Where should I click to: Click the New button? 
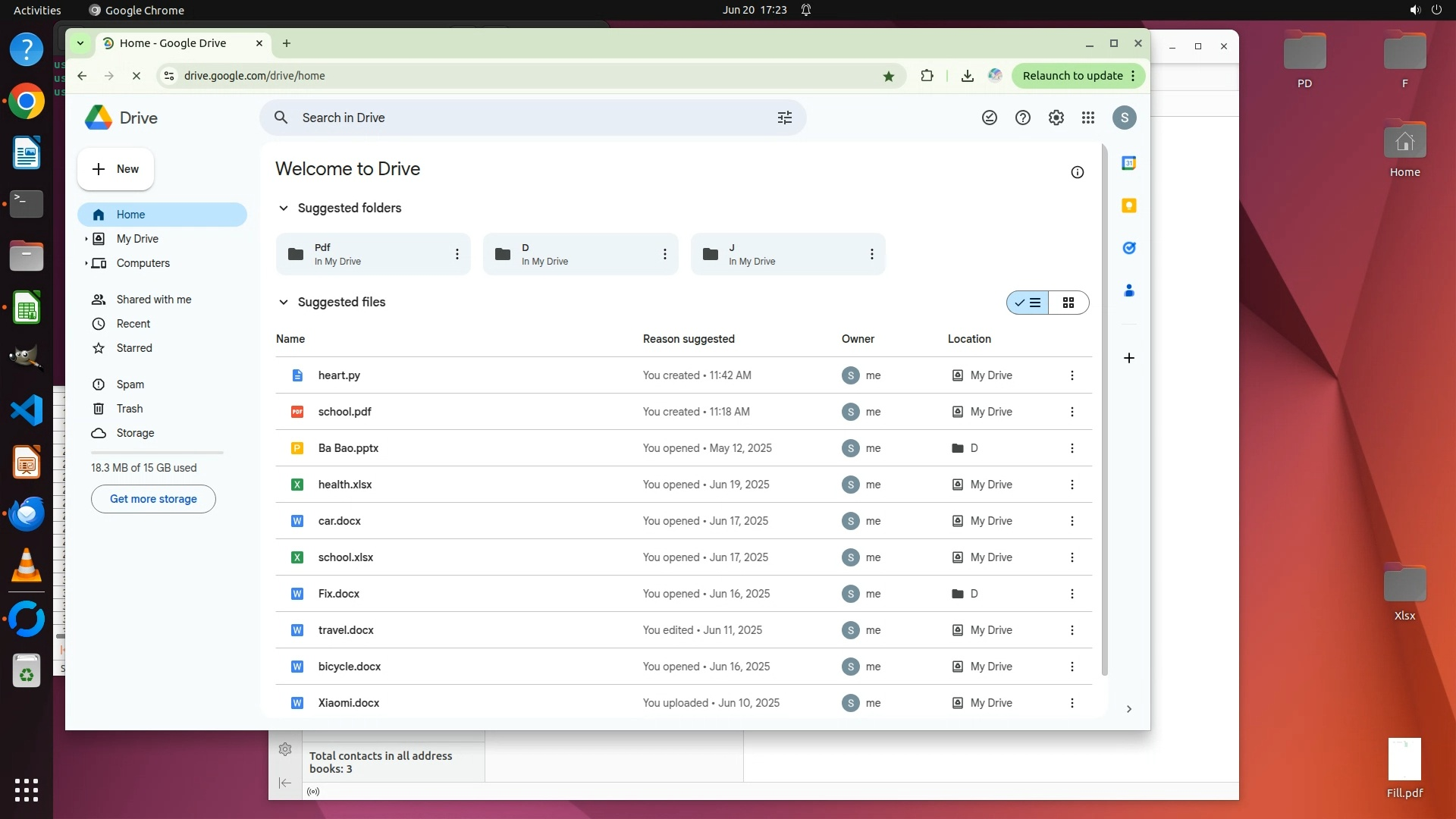coord(115,169)
